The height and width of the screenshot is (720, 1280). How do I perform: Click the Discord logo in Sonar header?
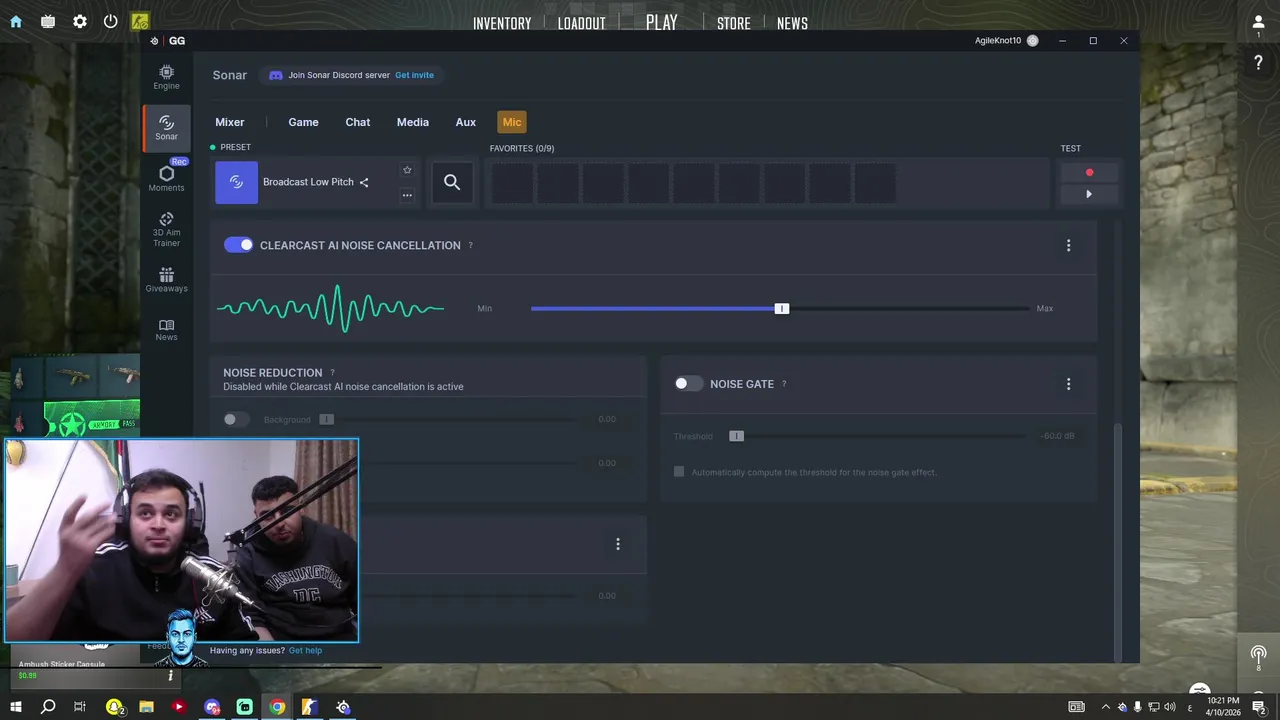click(276, 75)
